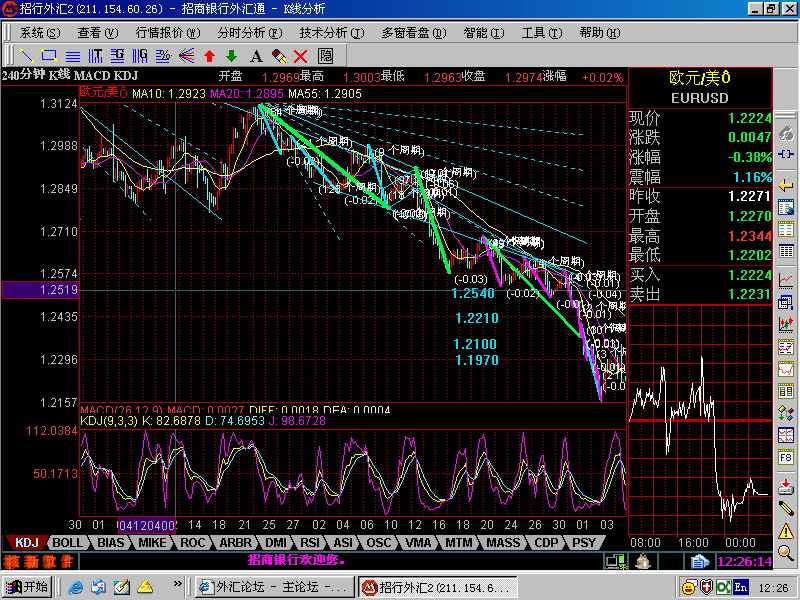800x600 pixels.
Task: Open the 技术分析(T) menu
Action: click(332, 33)
